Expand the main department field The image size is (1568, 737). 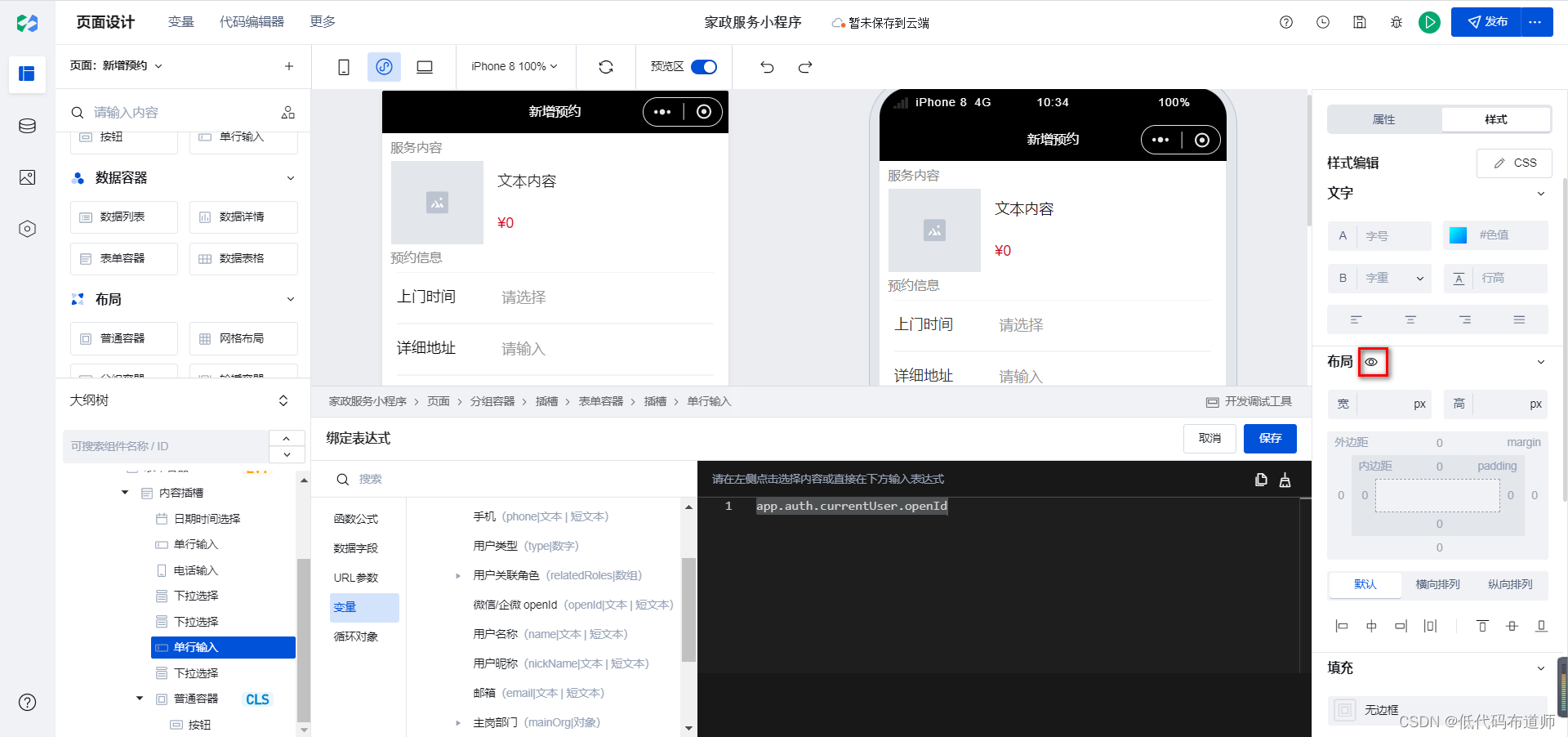[x=458, y=723]
